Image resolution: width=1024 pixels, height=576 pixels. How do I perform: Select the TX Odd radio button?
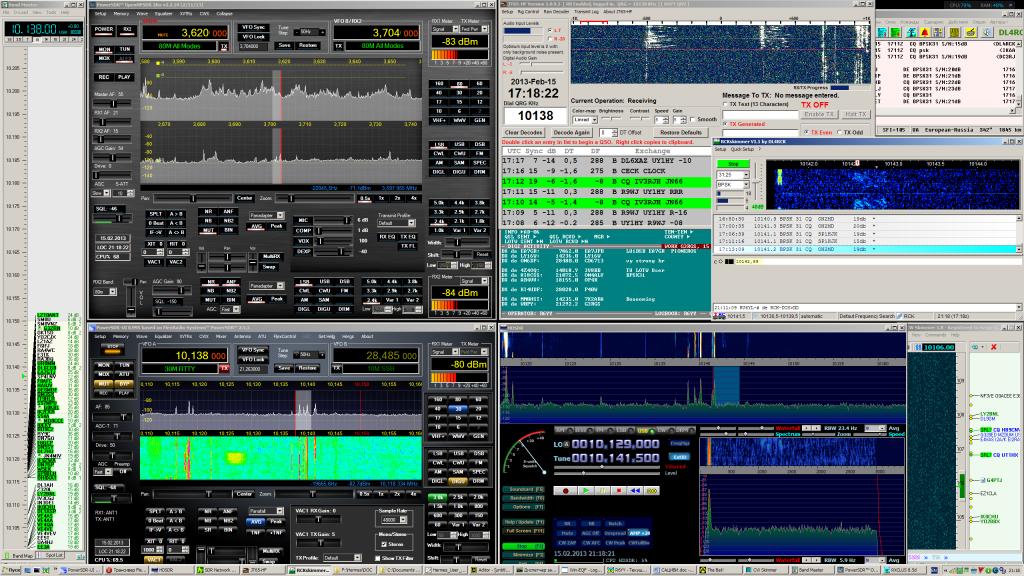840,132
